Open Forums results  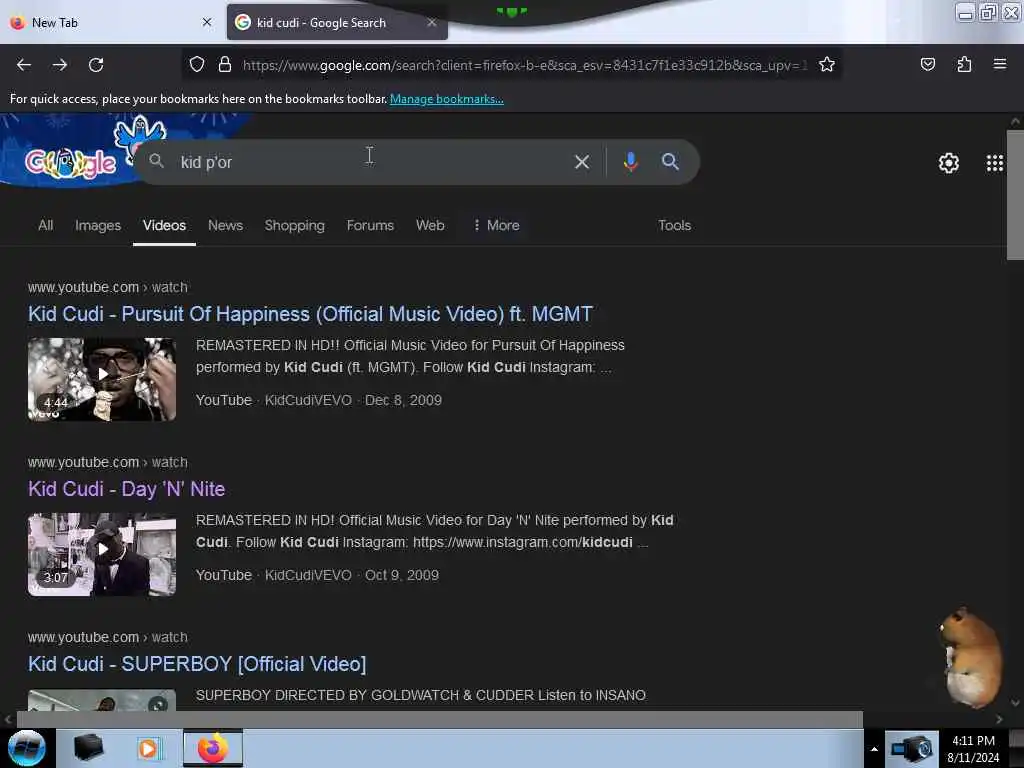(x=370, y=225)
